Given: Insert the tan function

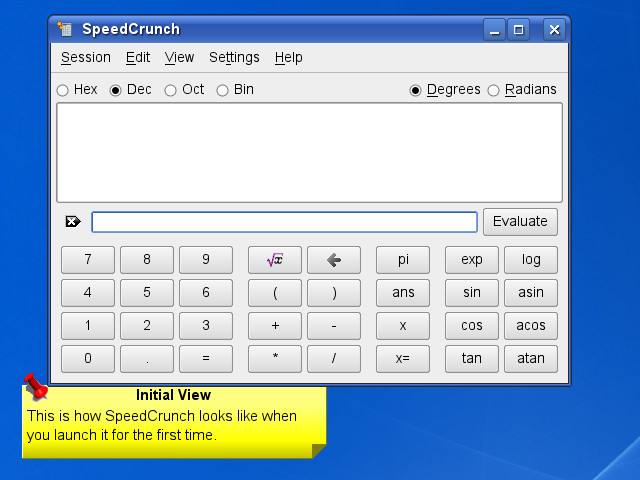Looking at the screenshot, I should pyautogui.click(x=472, y=359).
